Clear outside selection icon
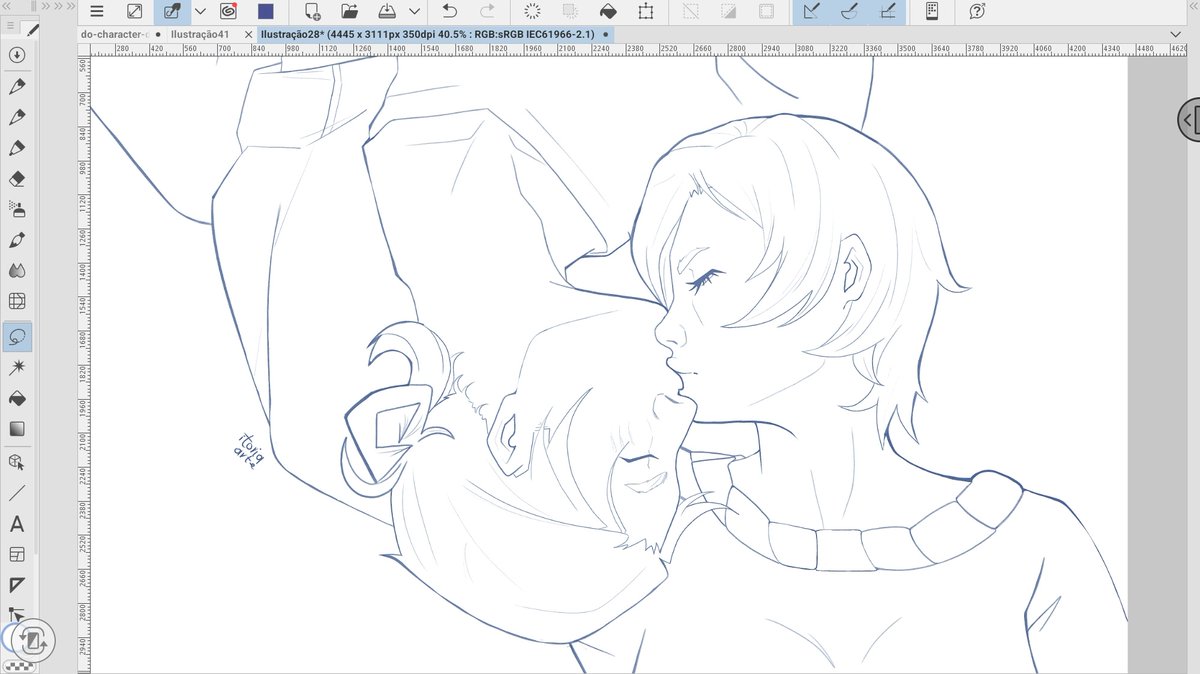Image resolution: width=1200 pixels, height=674 pixels. [x=570, y=11]
